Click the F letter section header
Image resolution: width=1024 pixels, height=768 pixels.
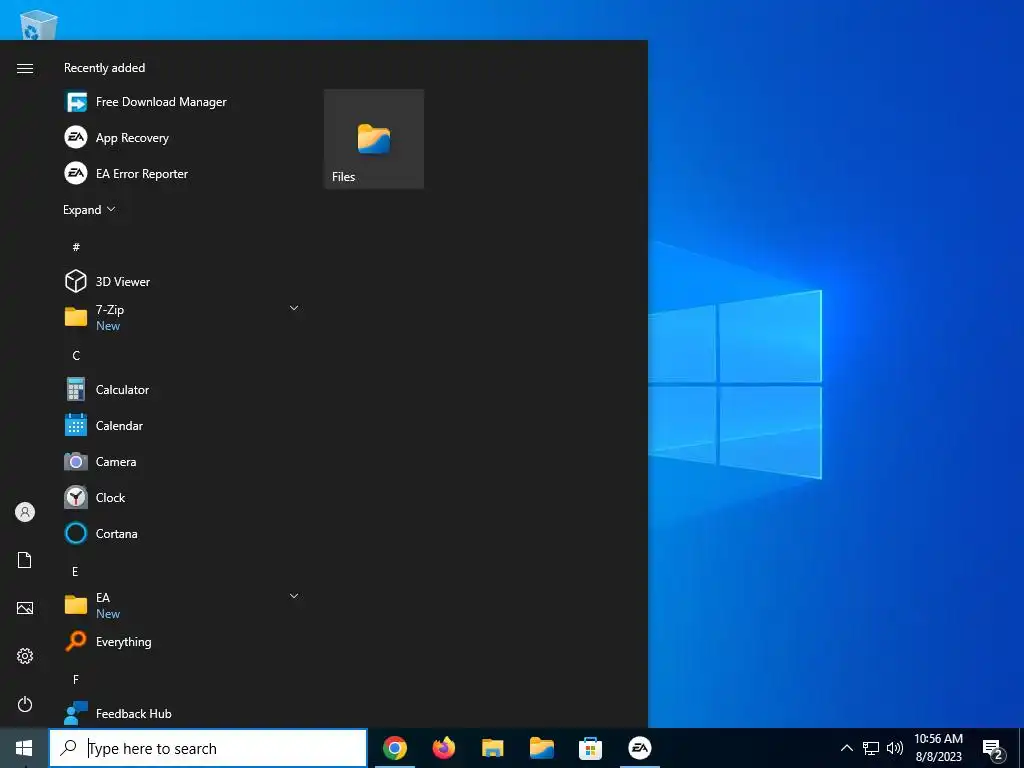pyautogui.click(x=76, y=680)
